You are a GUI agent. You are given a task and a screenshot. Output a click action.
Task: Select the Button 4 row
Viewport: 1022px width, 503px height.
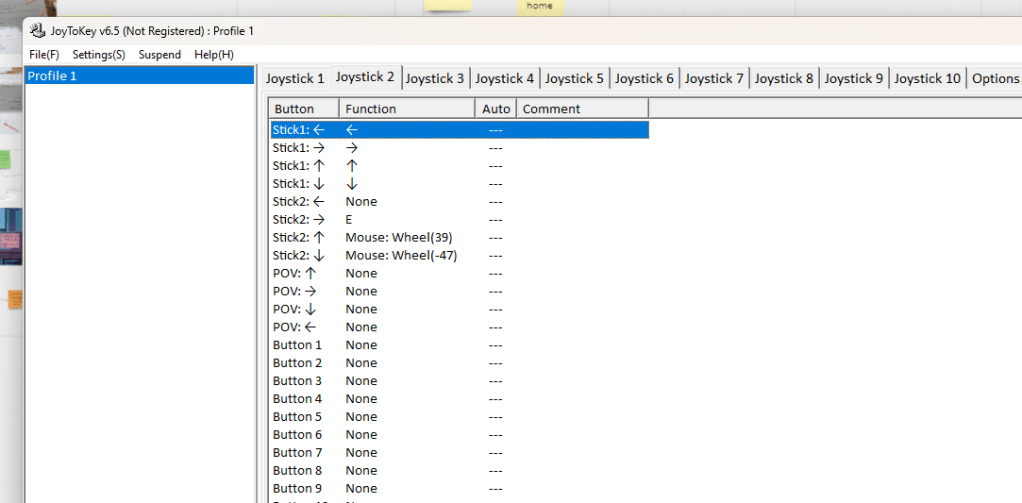pyautogui.click(x=460, y=399)
